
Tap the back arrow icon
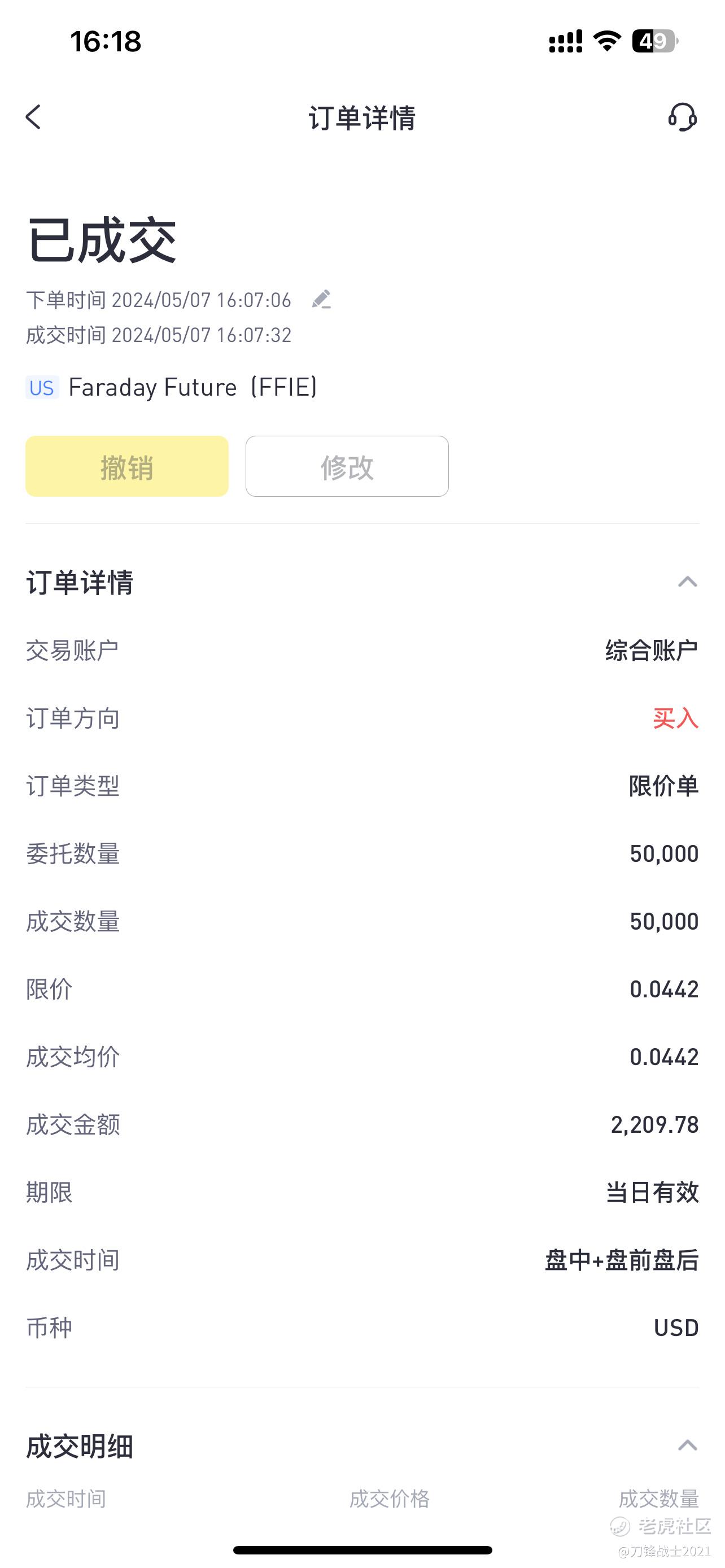point(33,117)
